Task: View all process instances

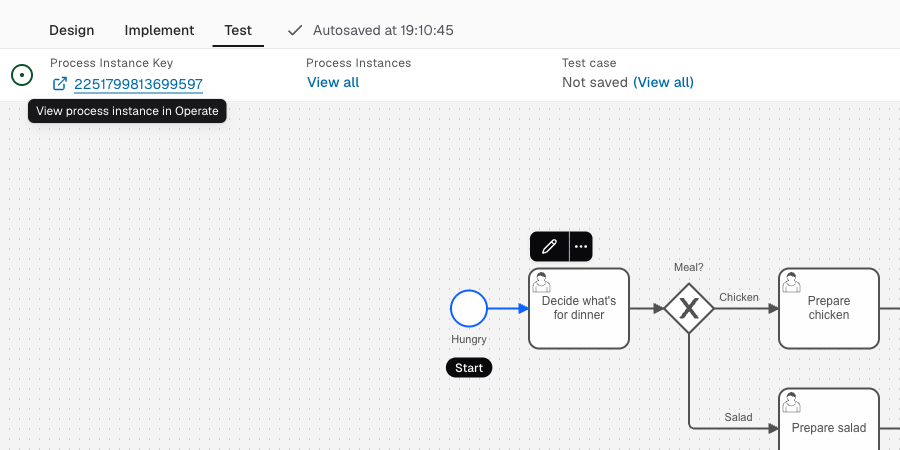Action: coord(333,83)
